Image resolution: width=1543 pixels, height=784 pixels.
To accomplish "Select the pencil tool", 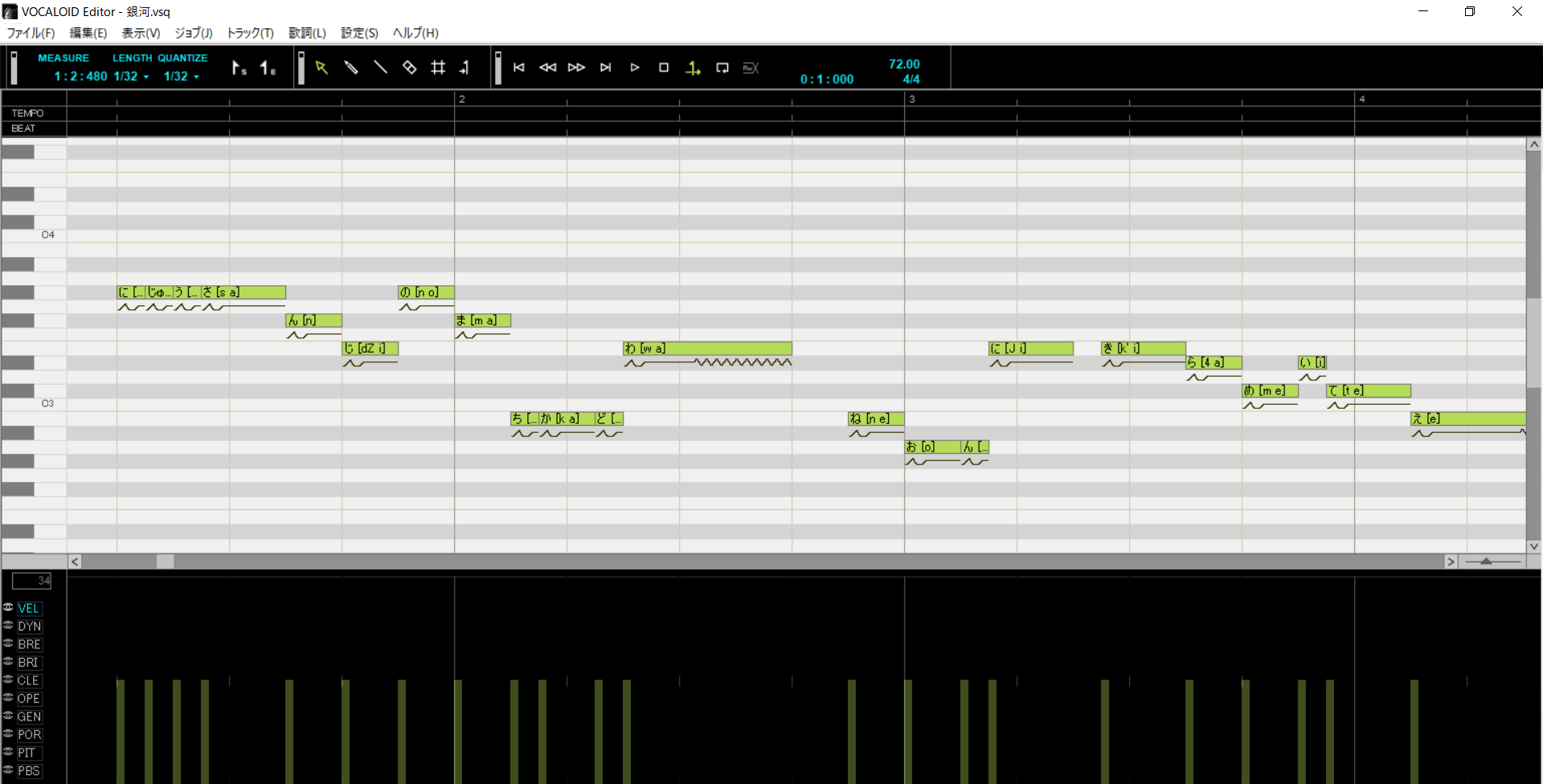I will [x=350, y=67].
